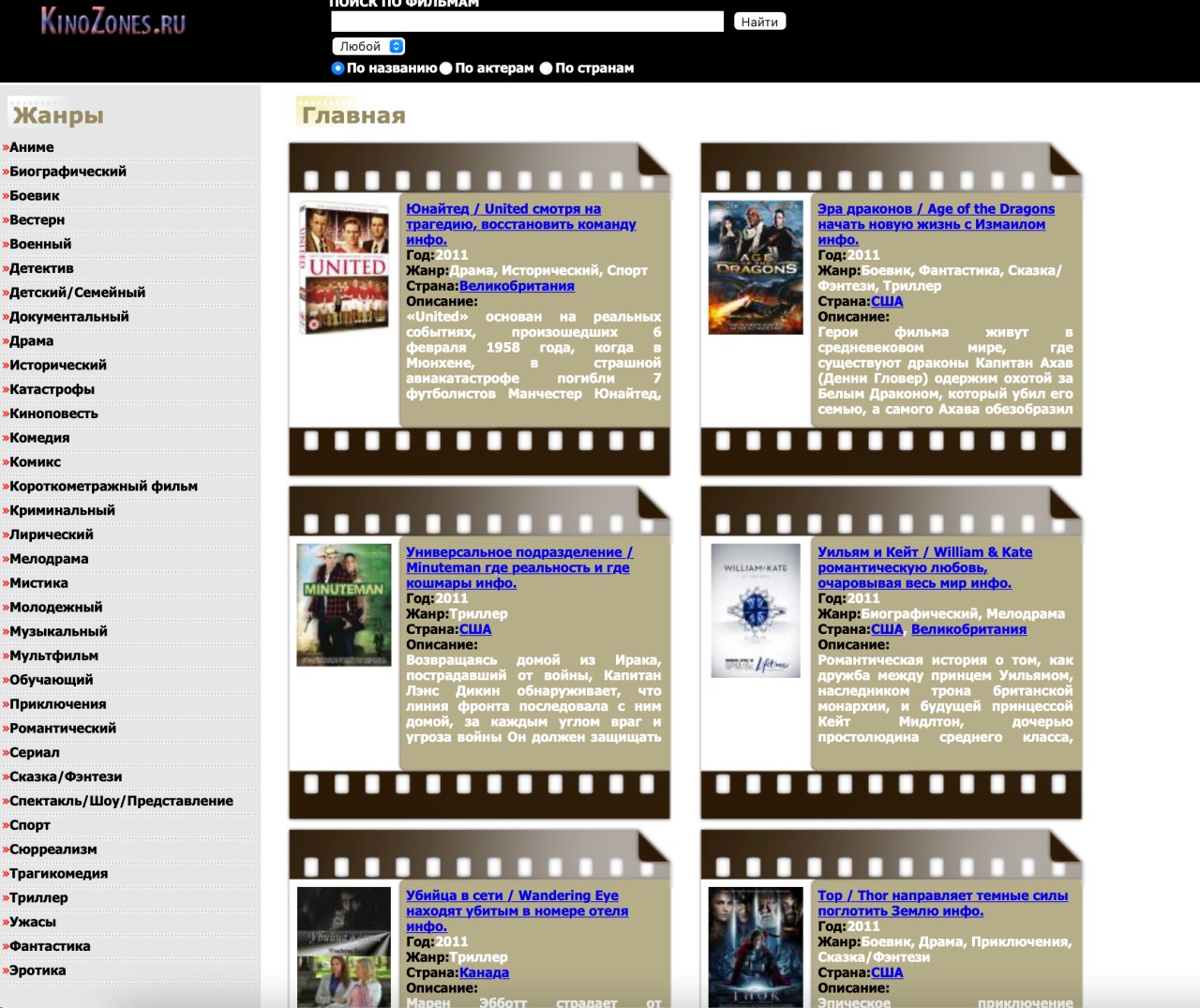Open the William & Kate poster thumbnail
1200x1008 pixels.
pos(756,610)
